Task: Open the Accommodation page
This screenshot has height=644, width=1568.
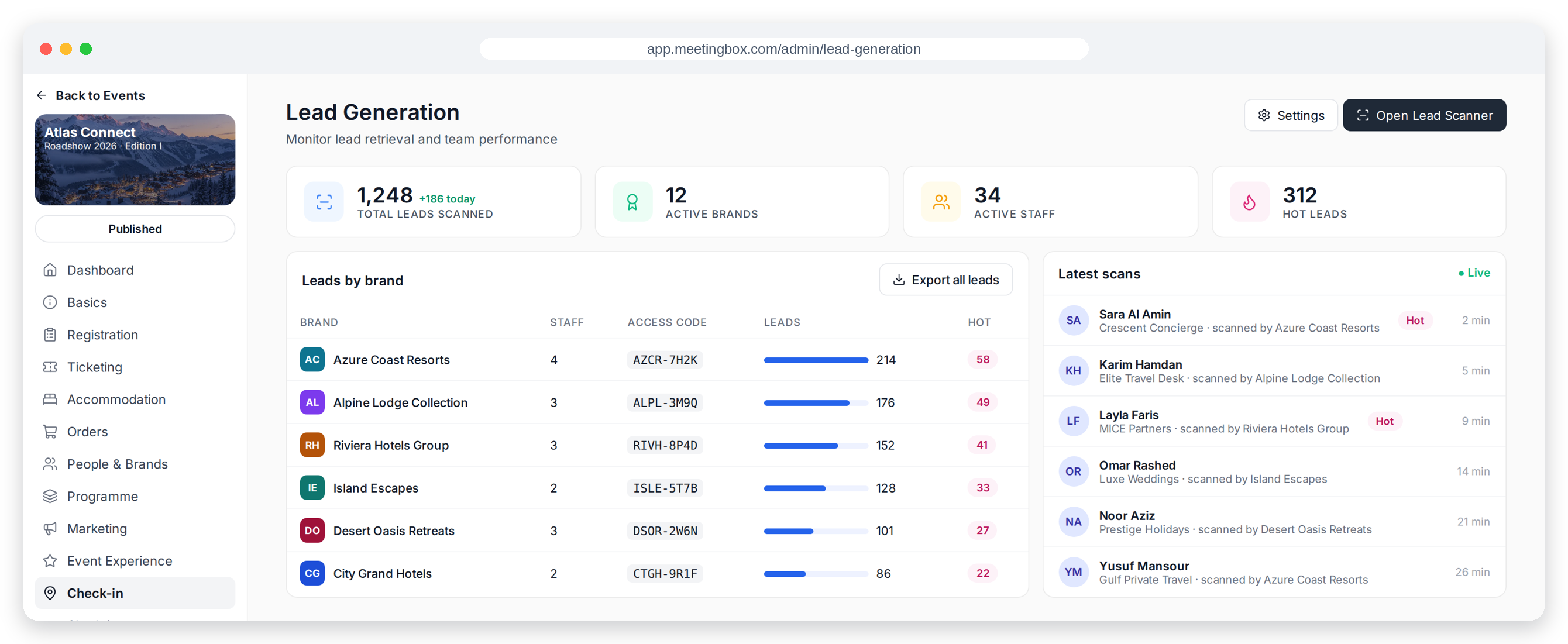Action: click(135, 399)
